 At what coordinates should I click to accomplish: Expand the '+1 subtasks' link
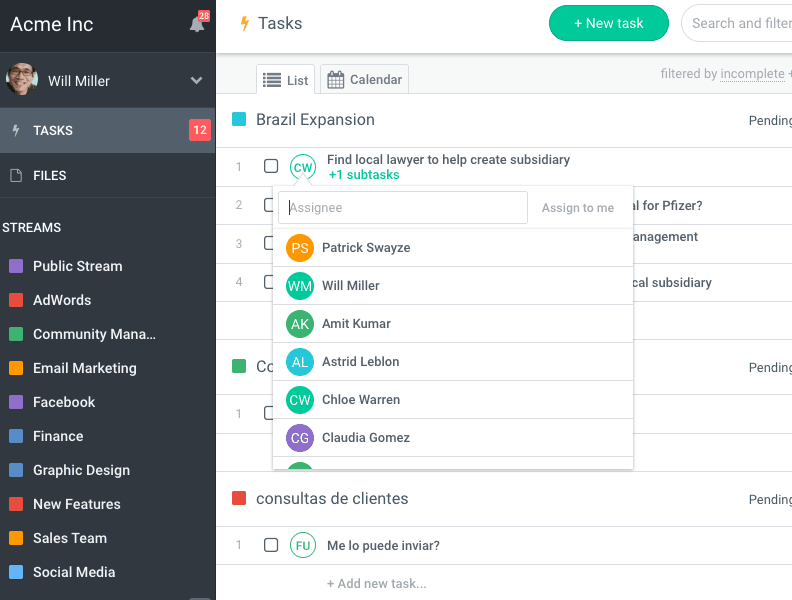tap(363, 175)
